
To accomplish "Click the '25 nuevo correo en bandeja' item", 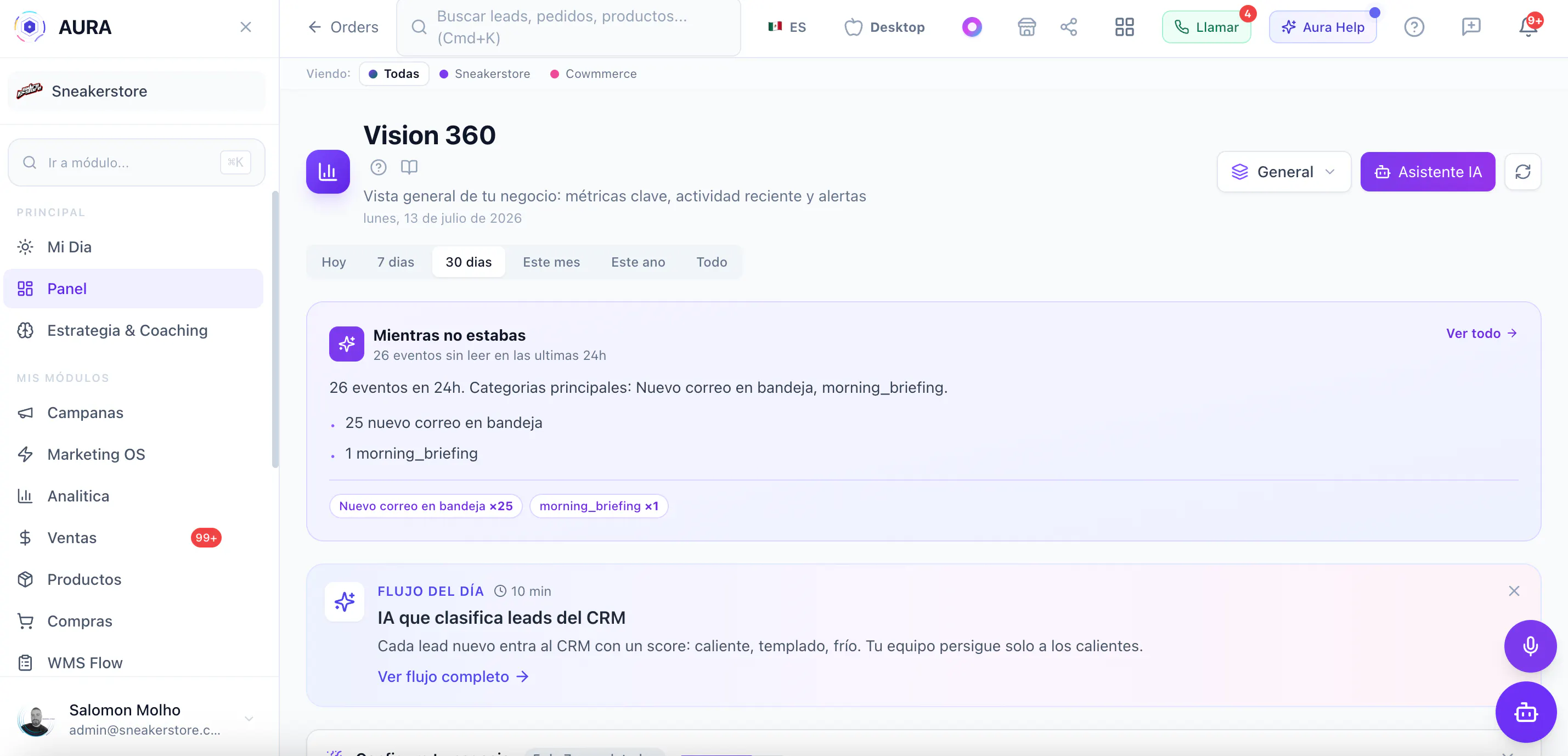I will 443,422.
